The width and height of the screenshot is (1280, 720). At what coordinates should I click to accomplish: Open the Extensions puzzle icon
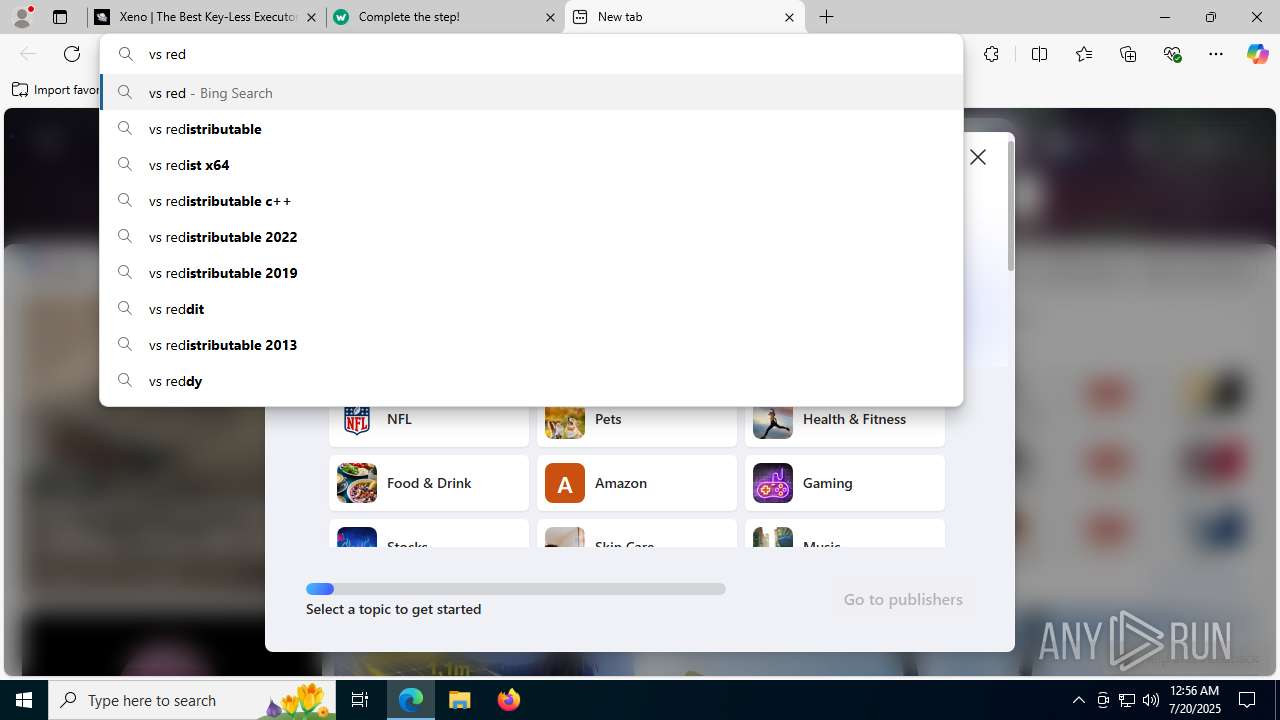pos(991,54)
